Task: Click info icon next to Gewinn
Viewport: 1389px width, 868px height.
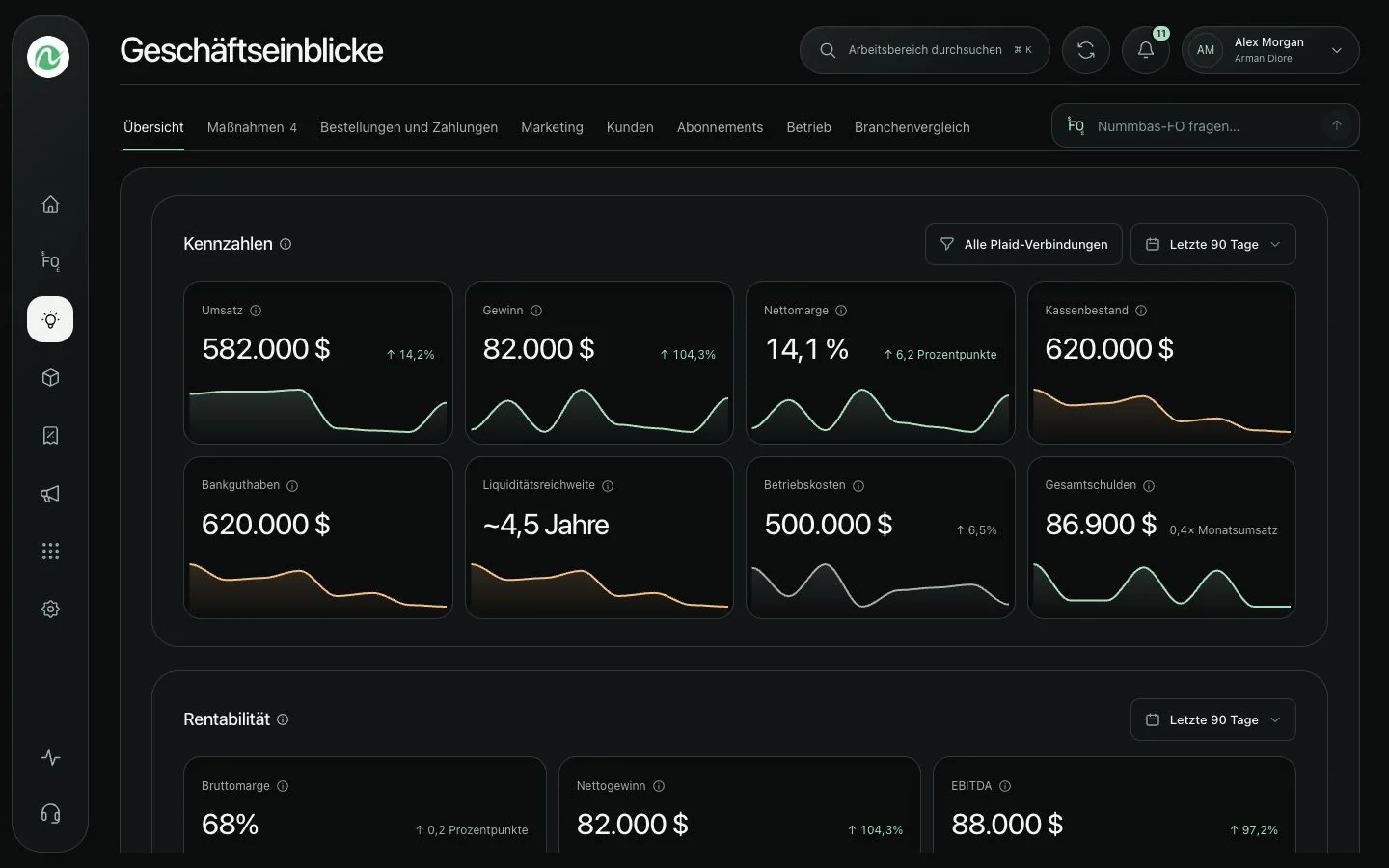Action: [536, 311]
